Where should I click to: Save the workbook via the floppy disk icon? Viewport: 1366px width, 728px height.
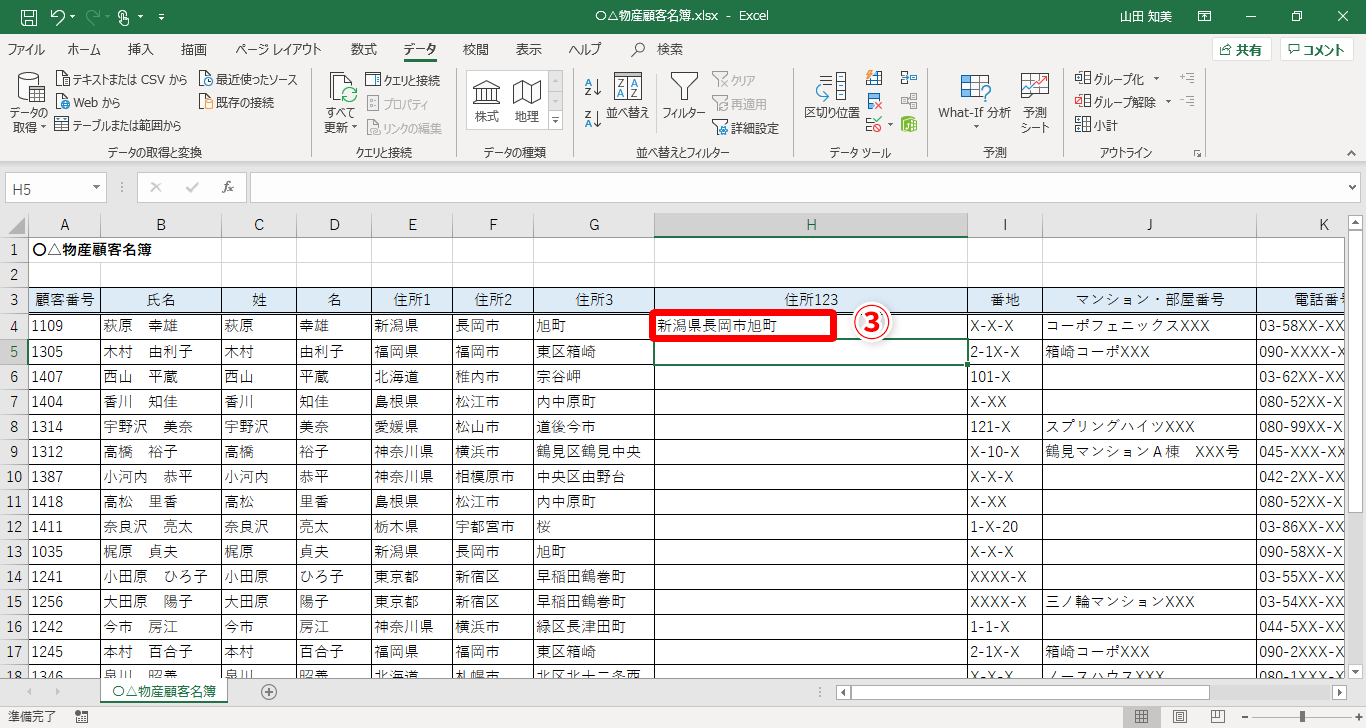(x=29, y=16)
